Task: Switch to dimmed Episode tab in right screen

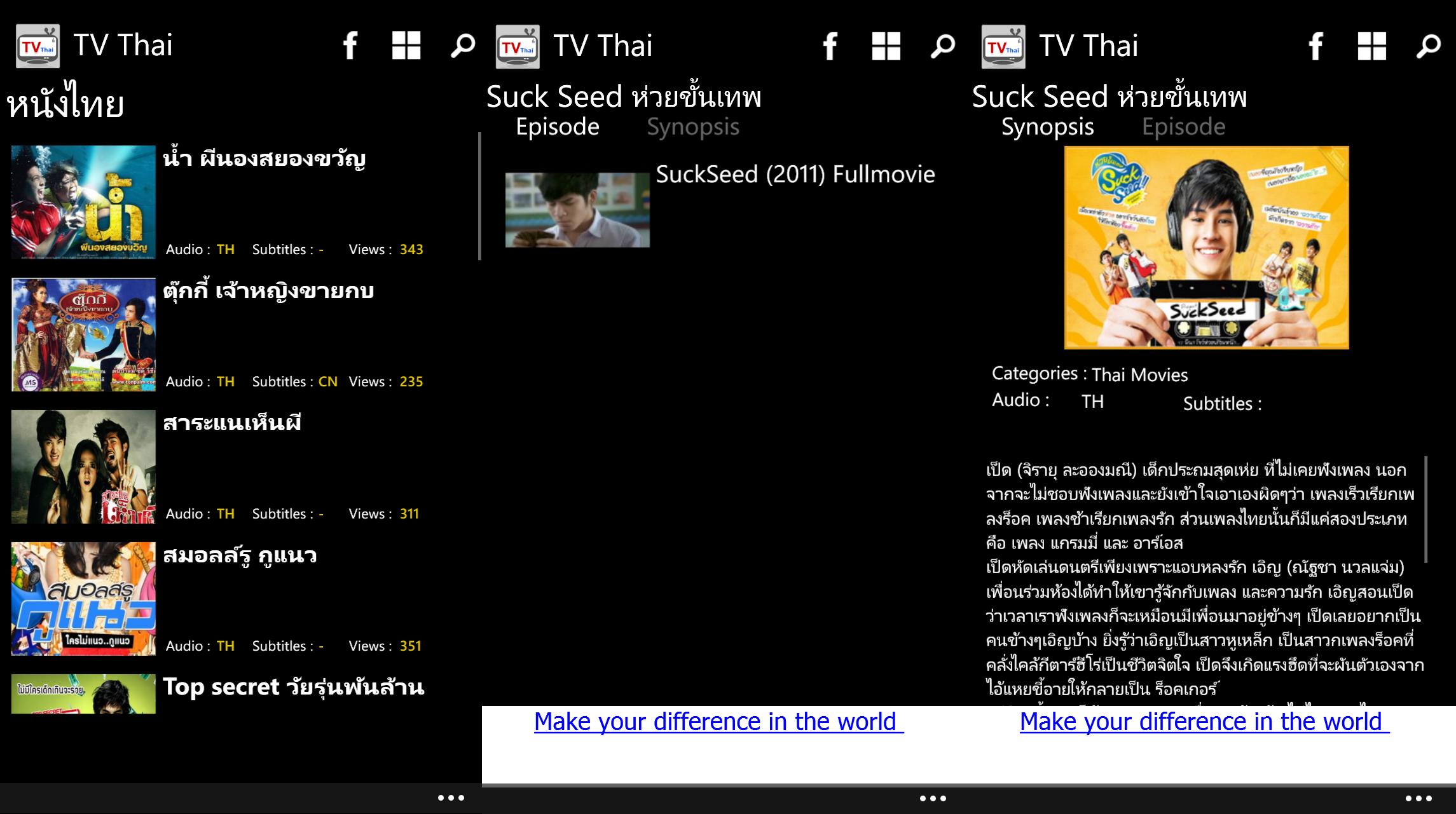Action: tap(1184, 127)
